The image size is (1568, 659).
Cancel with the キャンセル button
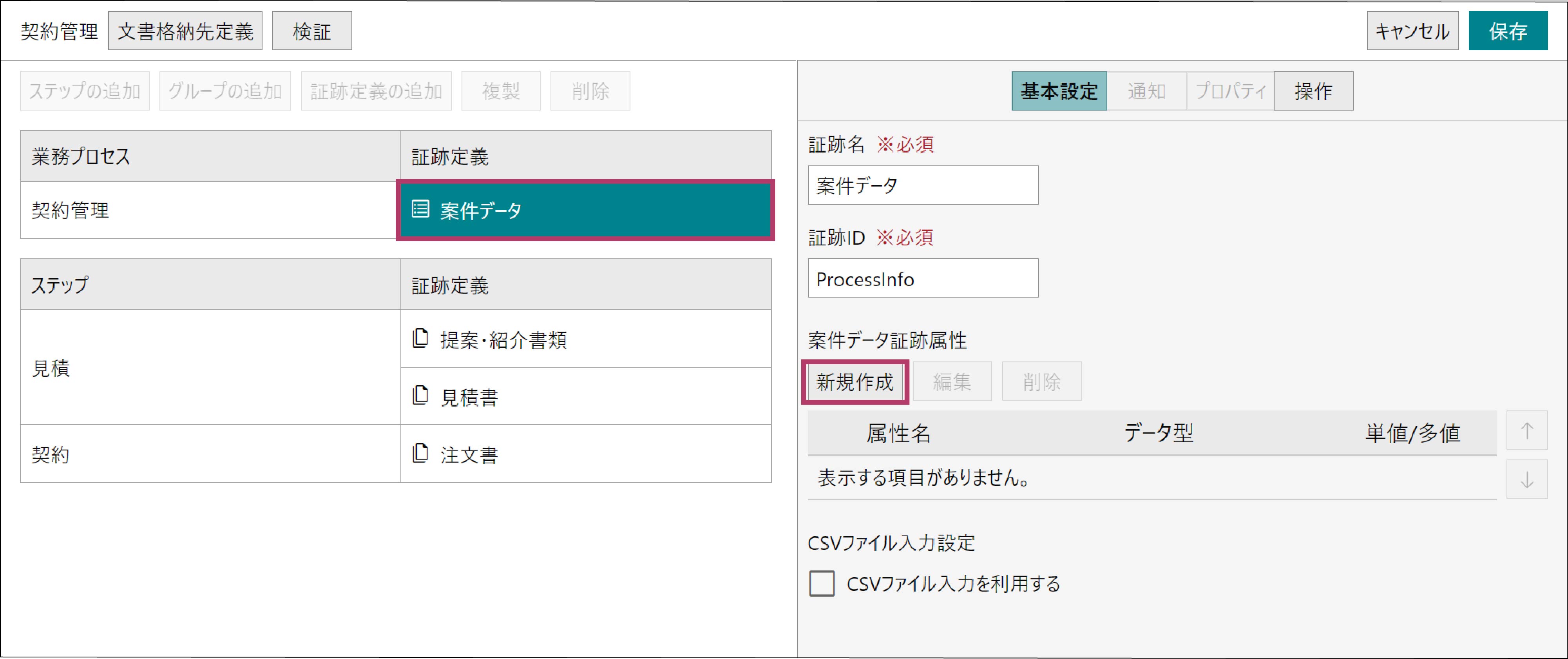(x=1413, y=31)
